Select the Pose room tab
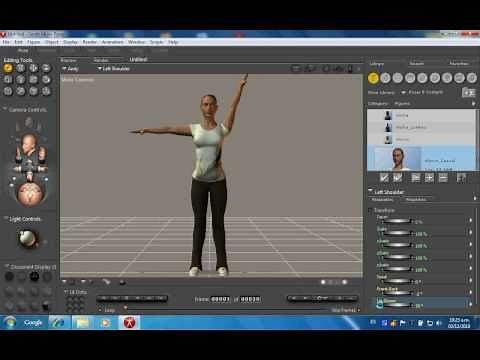Viewport: 480px width, 360px height. pyautogui.click(x=23, y=50)
